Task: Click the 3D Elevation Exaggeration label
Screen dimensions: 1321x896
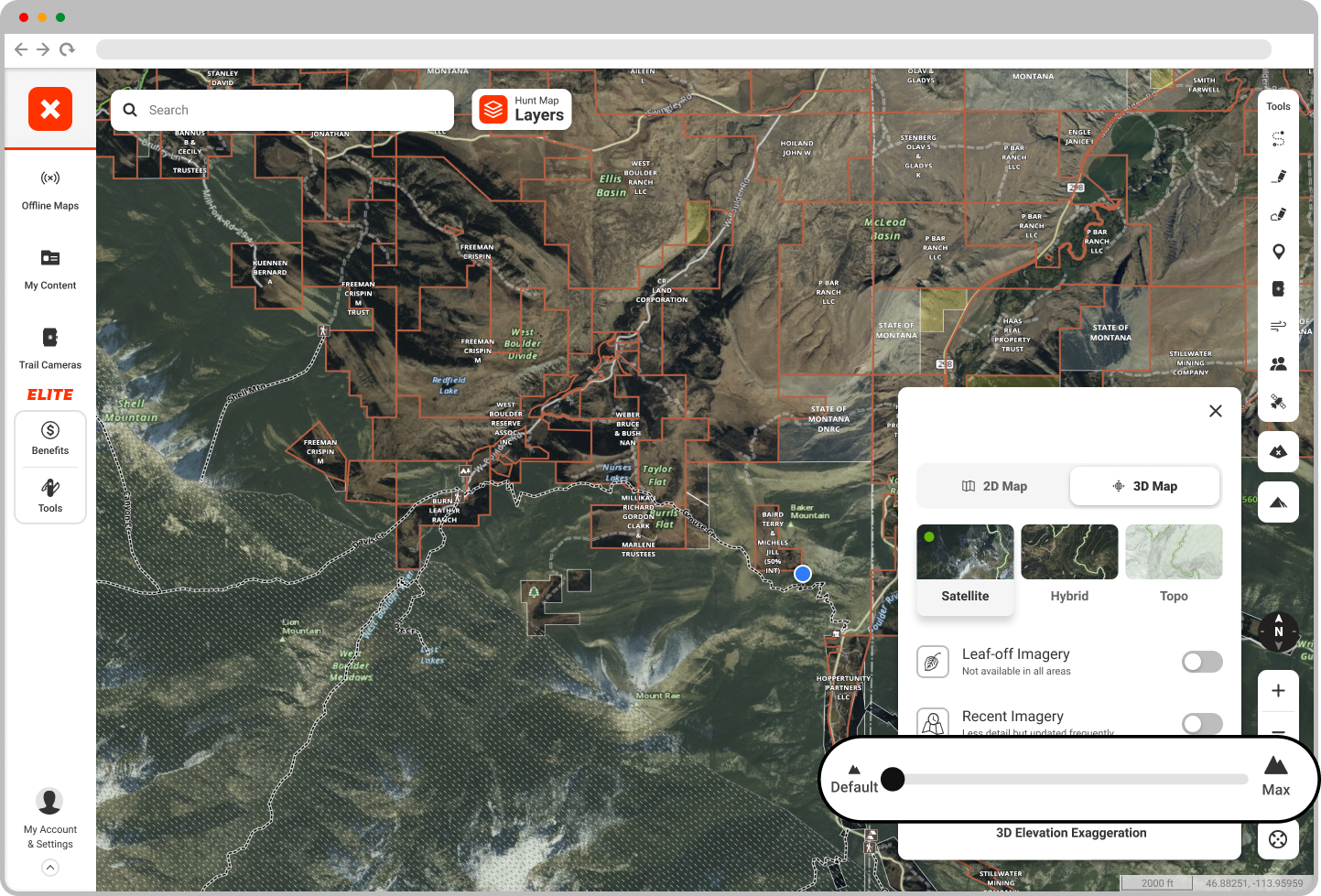Action: tap(1071, 833)
